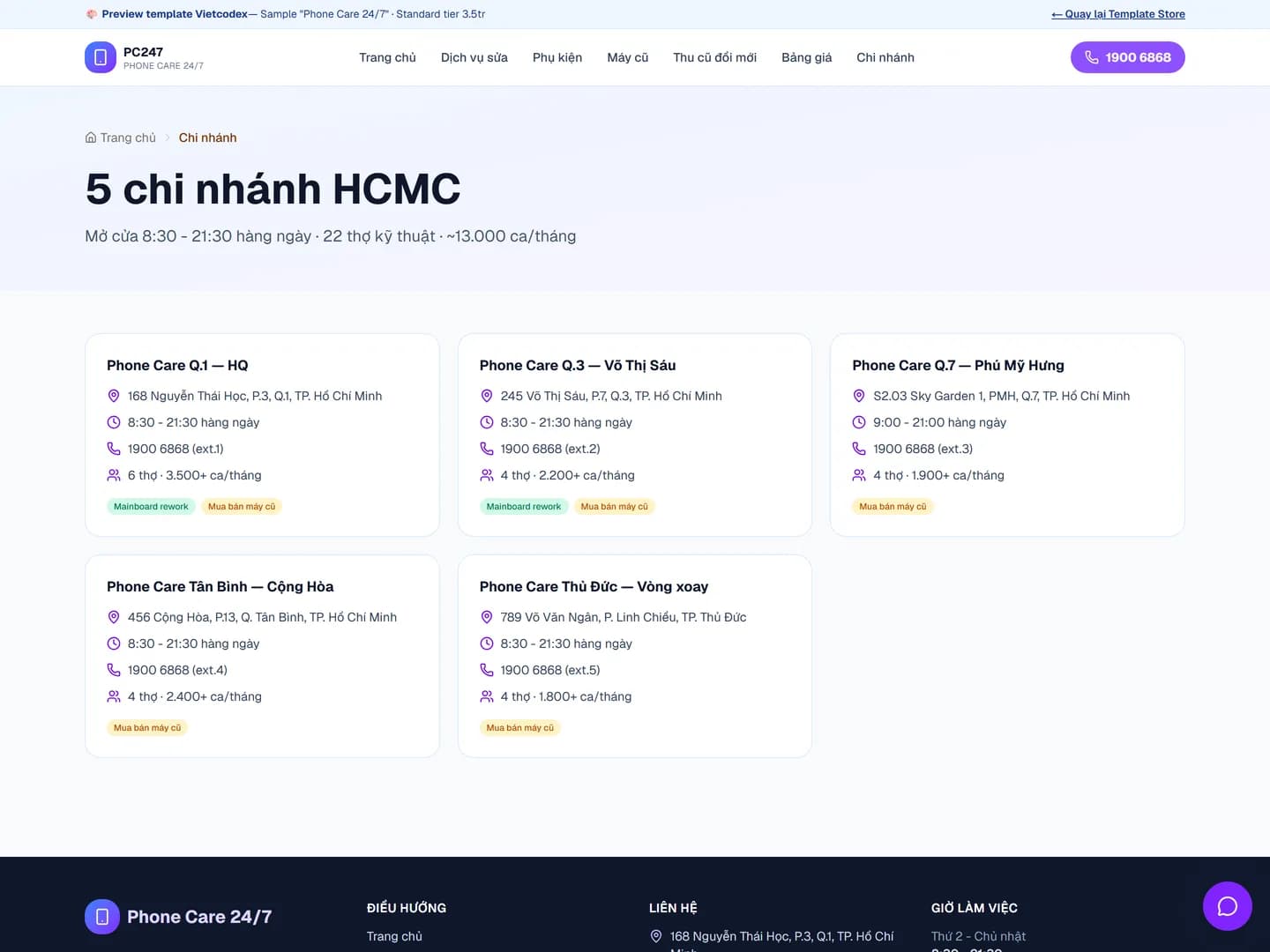Click 9:00 - 21:00 hàng ngày hours text
The width and height of the screenshot is (1270, 952).
[x=939, y=422]
